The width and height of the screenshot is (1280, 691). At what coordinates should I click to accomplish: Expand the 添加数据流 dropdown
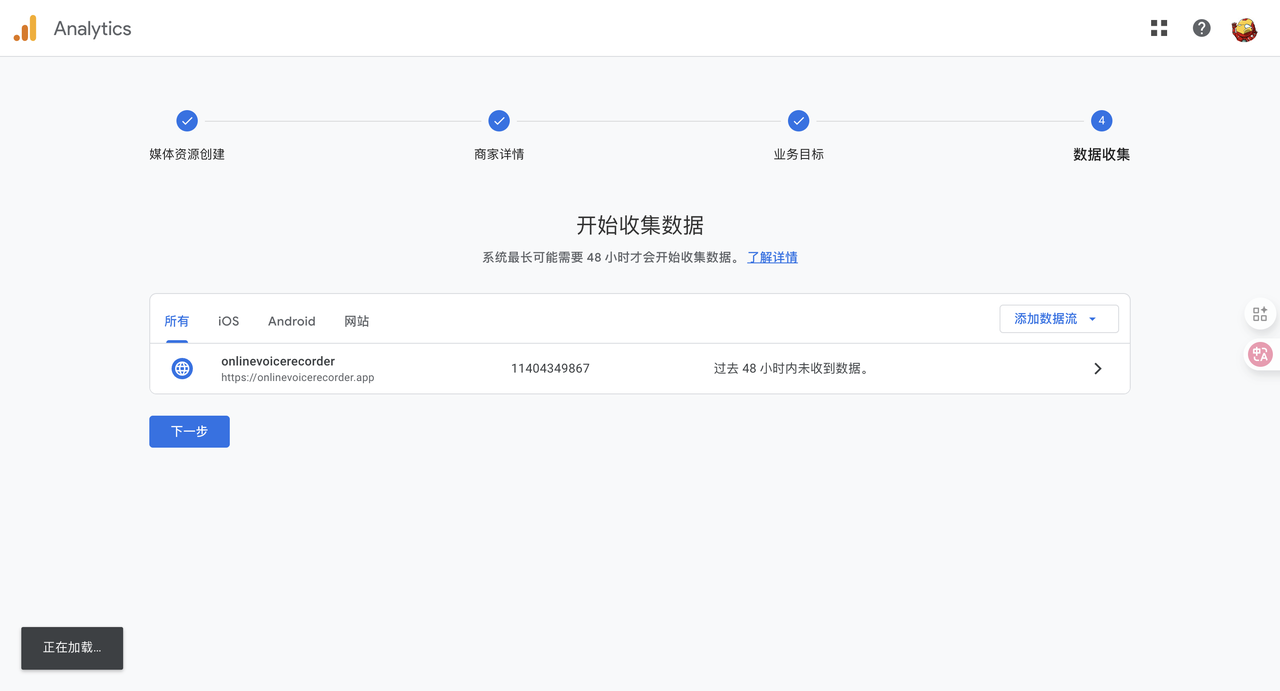point(1058,319)
